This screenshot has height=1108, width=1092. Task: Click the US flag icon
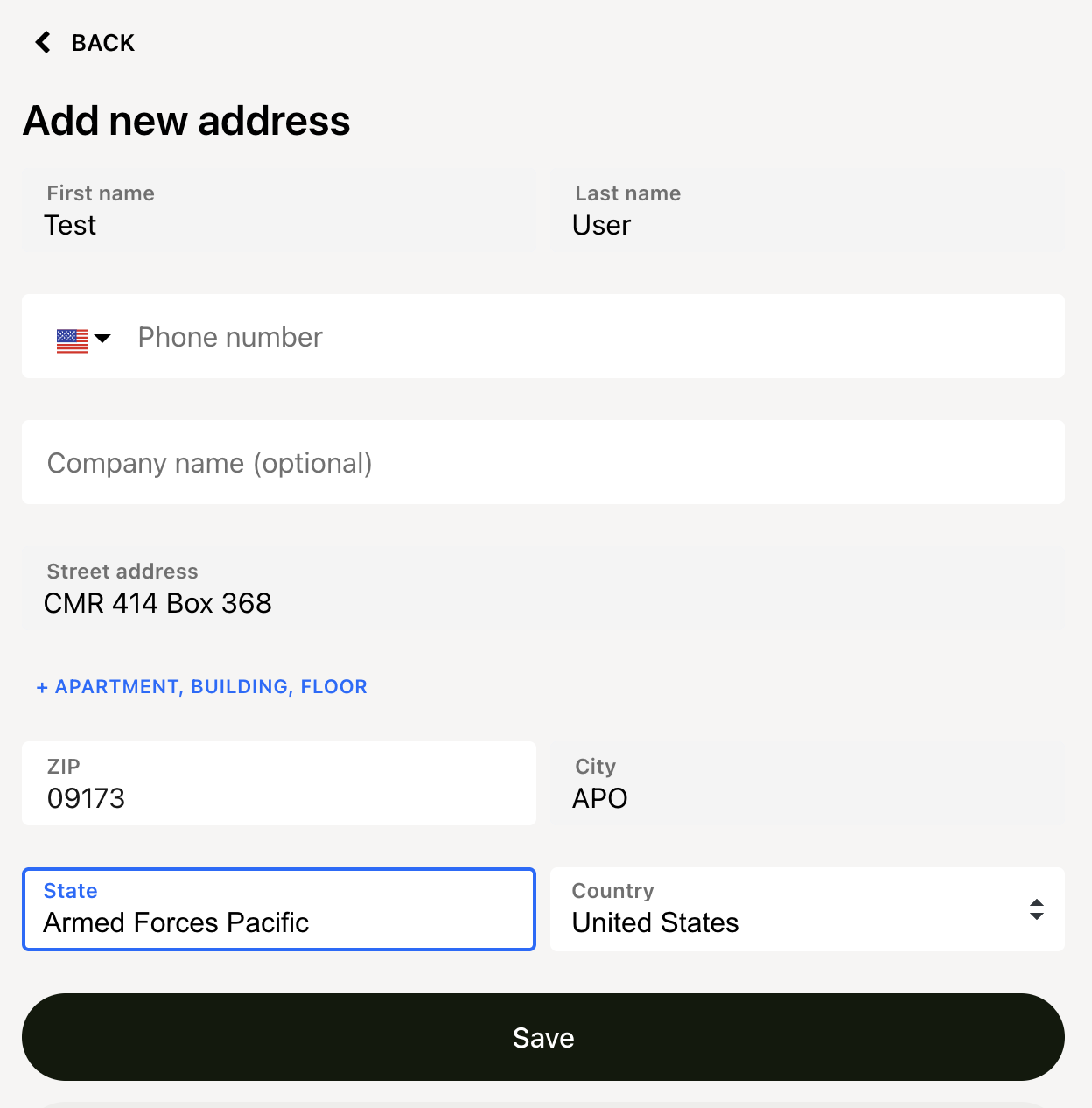73,340
